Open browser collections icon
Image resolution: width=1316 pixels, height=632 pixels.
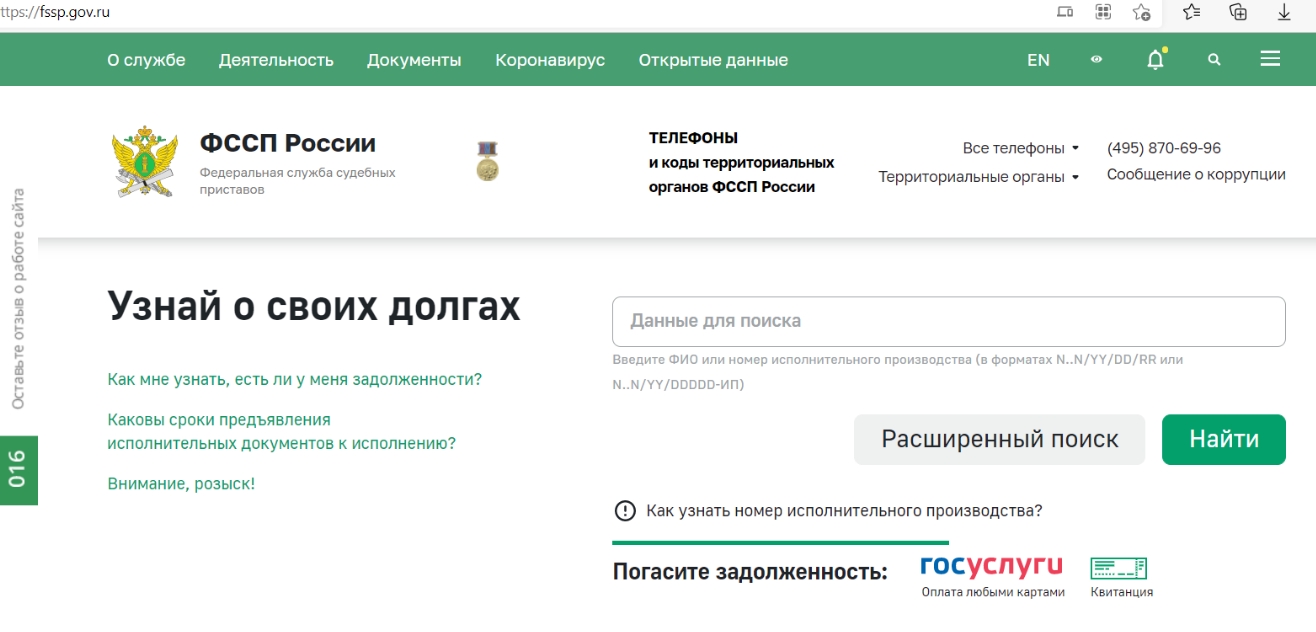click(x=1238, y=12)
